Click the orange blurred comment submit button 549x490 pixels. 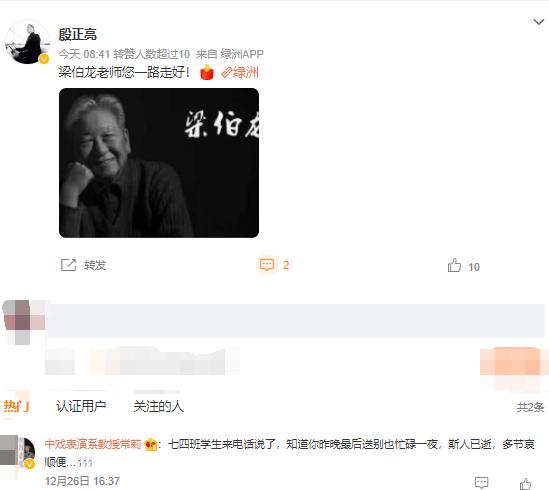pyautogui.click(x=512, y=364)
